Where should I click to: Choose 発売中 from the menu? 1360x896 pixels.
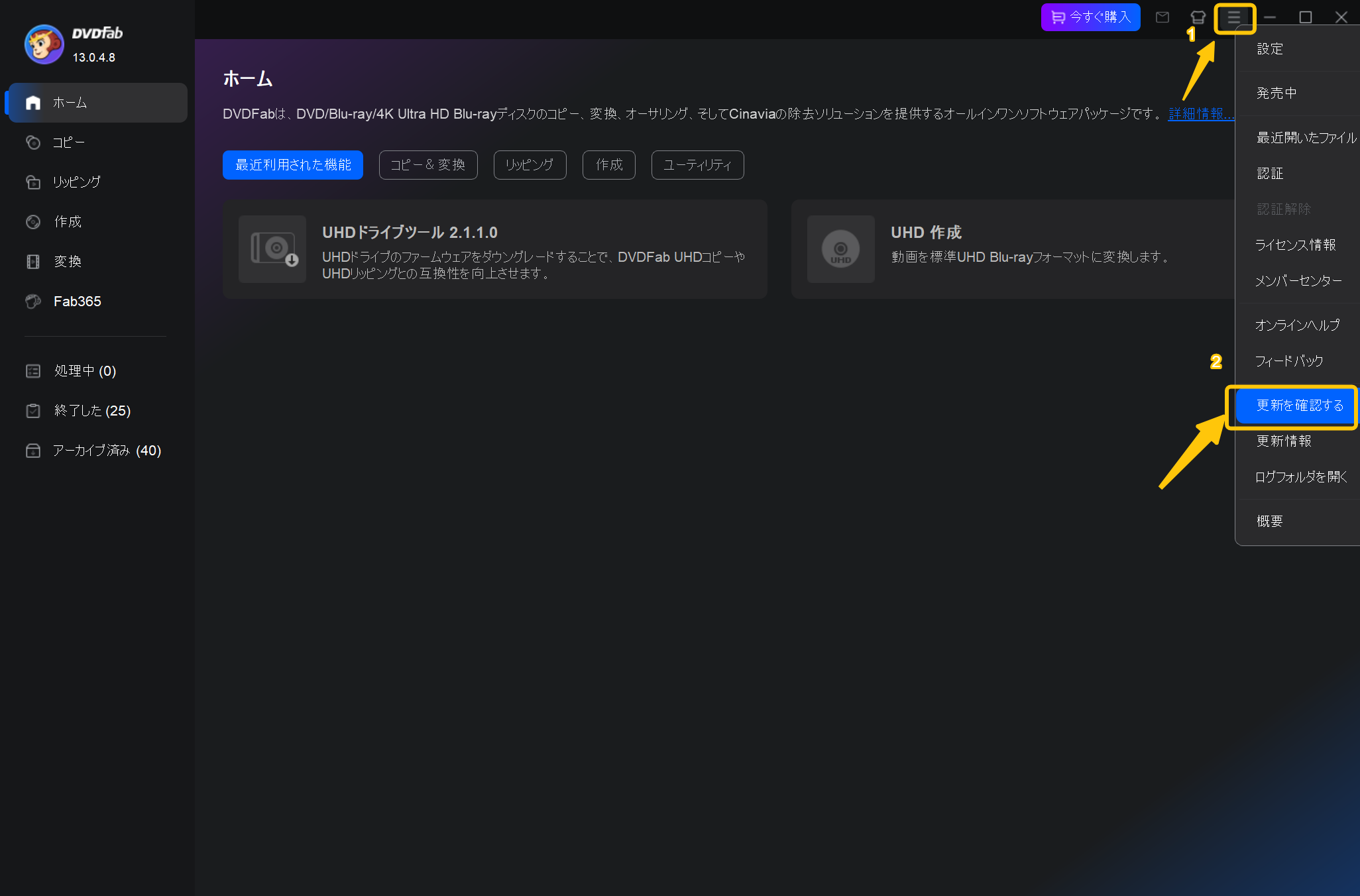click(x=1298, y=93)
